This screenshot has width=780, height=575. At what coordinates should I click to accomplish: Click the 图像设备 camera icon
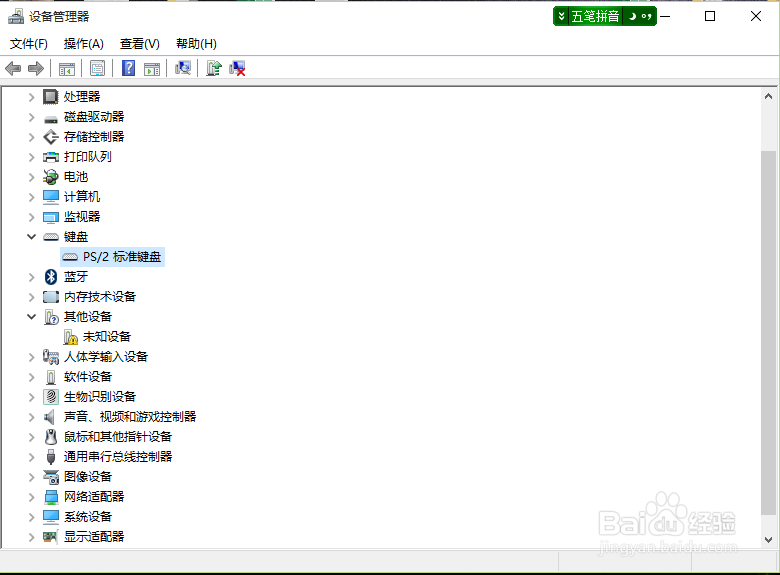click(x=51, y=477)
